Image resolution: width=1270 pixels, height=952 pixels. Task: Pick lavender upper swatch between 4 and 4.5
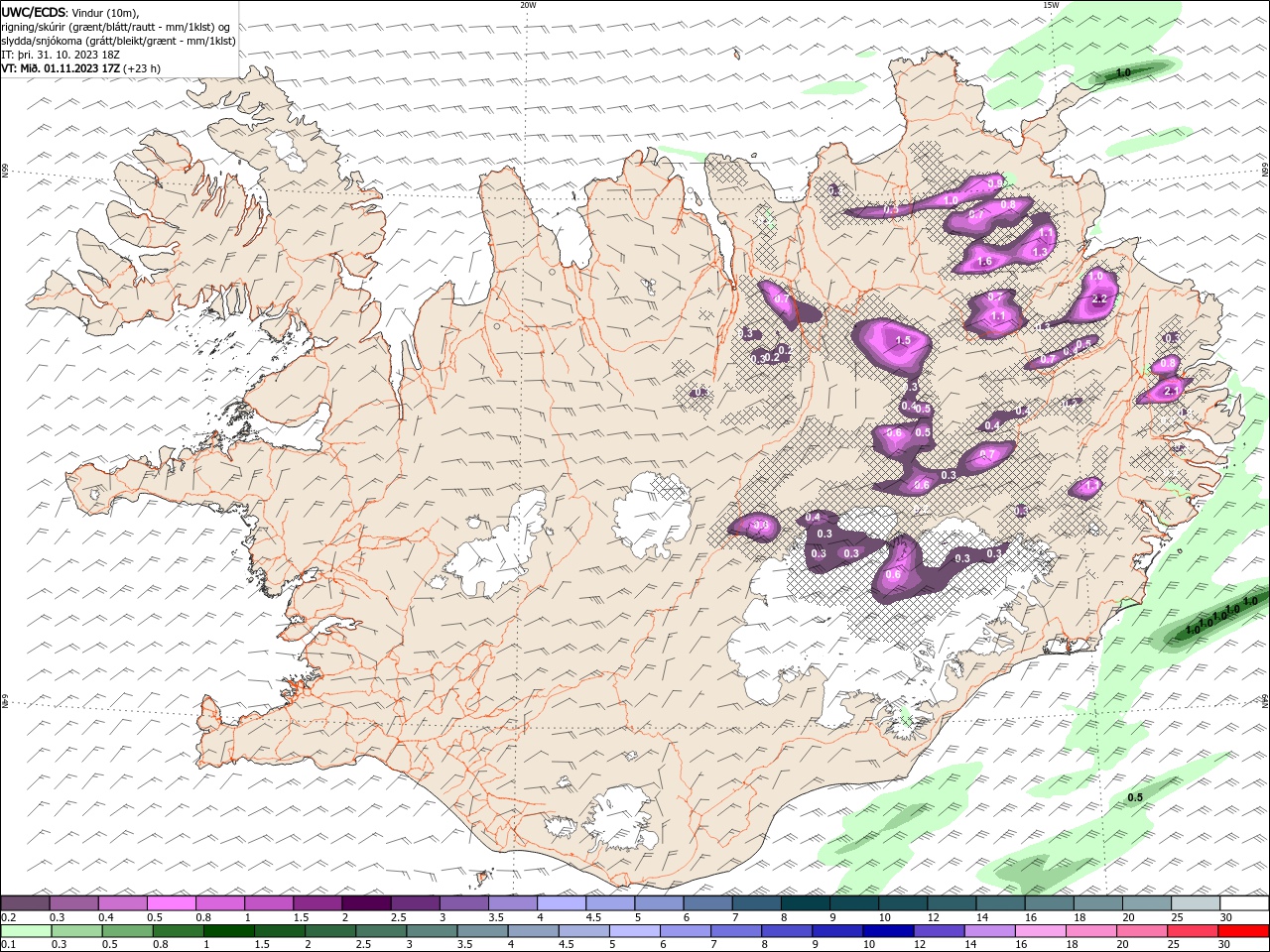coord(562,903)
